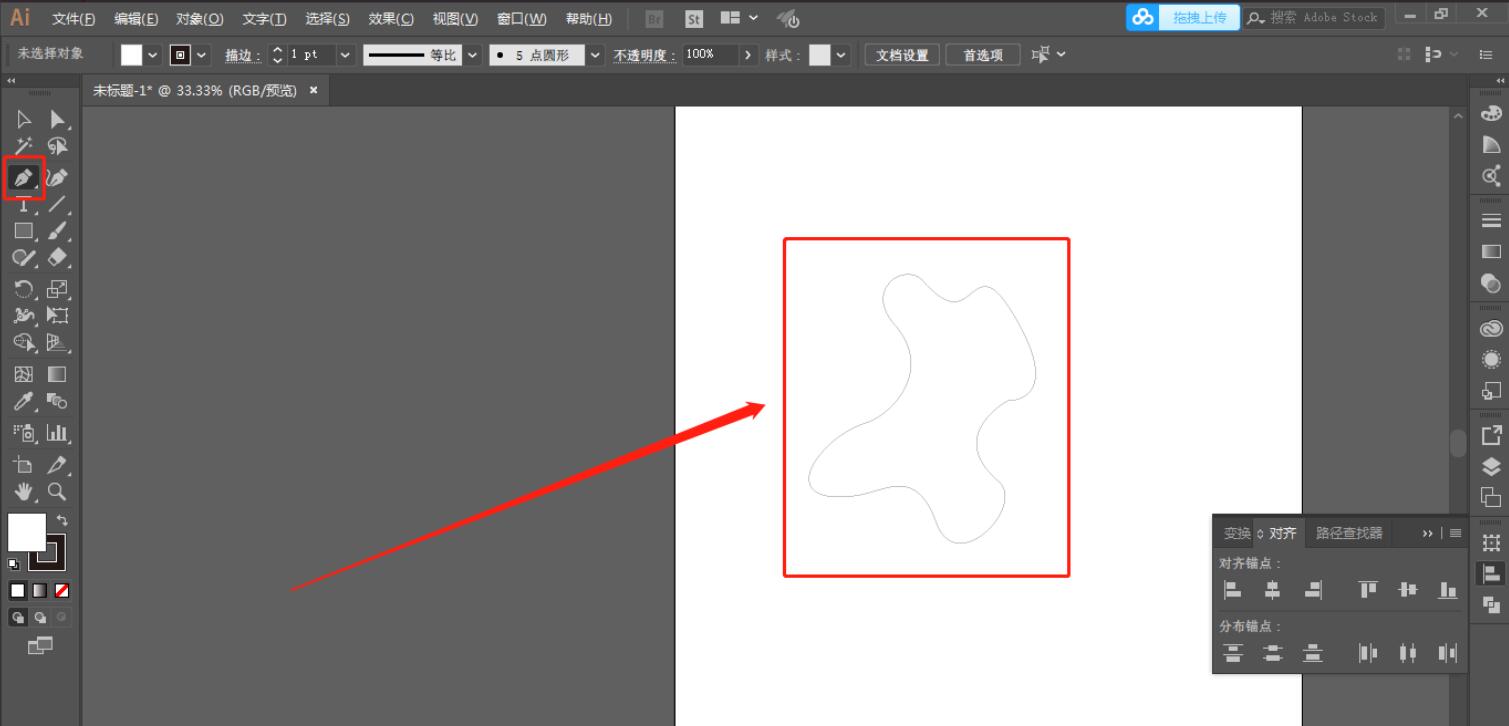This screenshot has width=1509, height=726.
Task: Select the Gradient tool
Action: (57, 374)
